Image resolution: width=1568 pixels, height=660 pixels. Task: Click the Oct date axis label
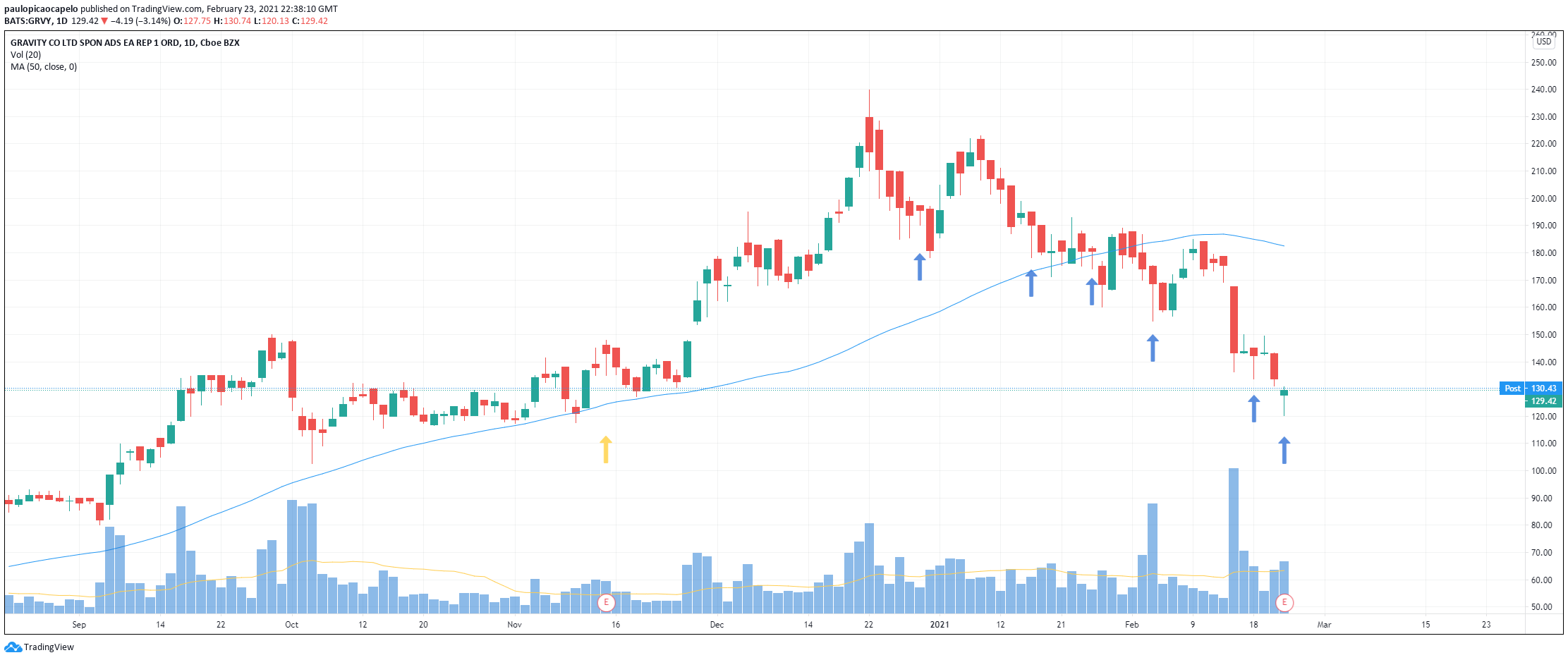pos(291,625)
